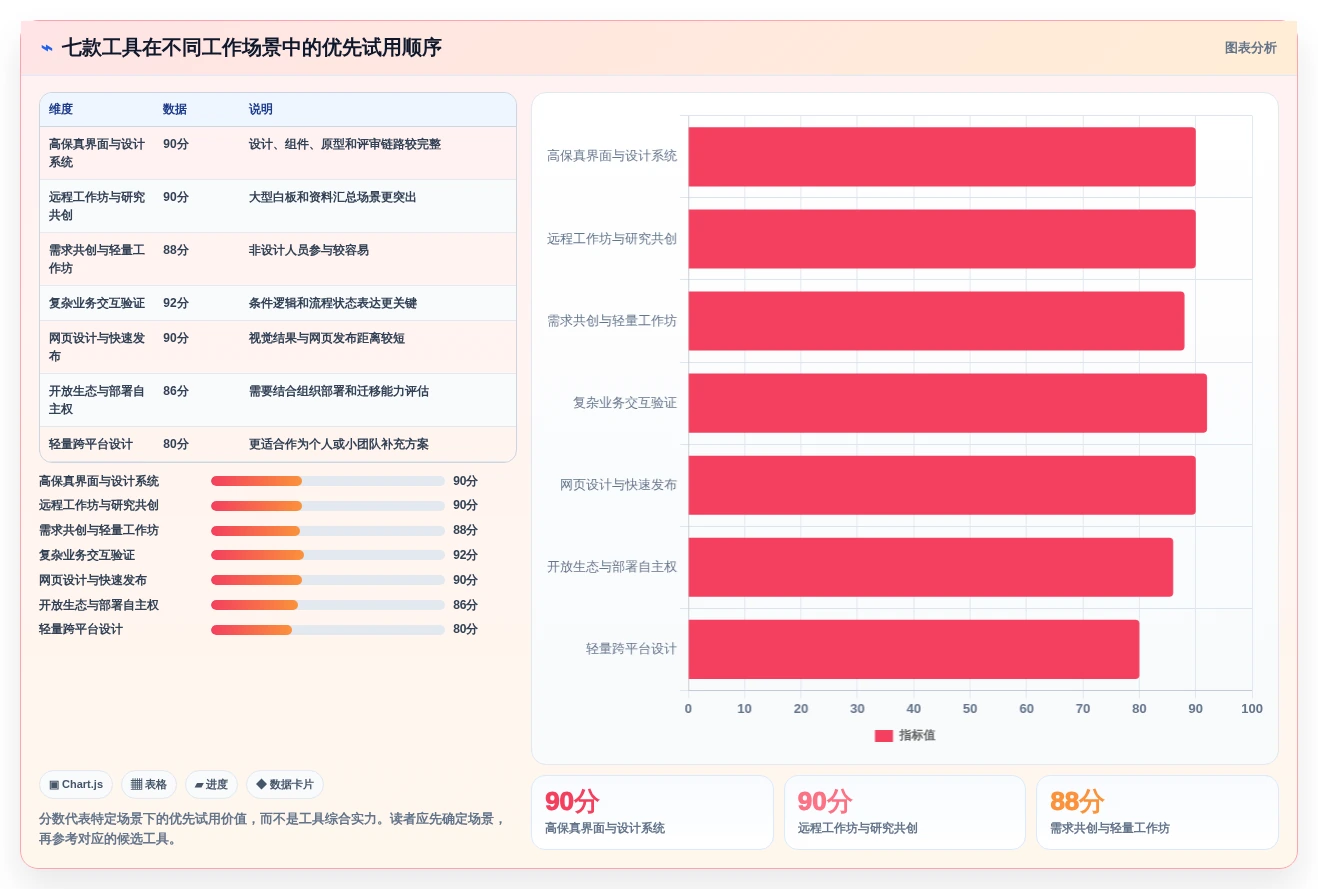The width and height of the screenshot is (1318, 889).
Task: Click table cell 开放生态与部署自主权
Action: click(97, 400)
